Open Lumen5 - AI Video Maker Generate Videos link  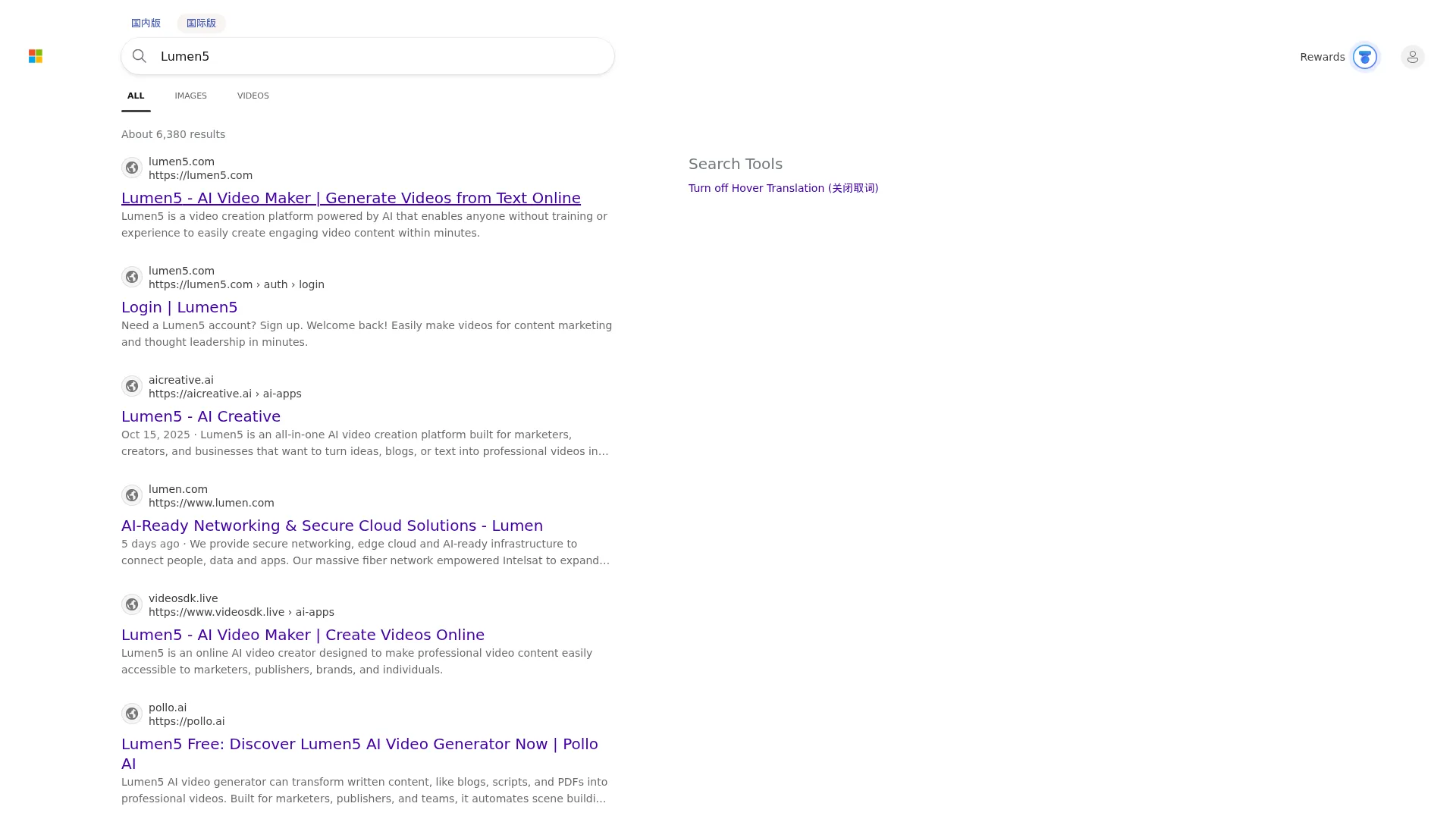click(x=351, y=198)
